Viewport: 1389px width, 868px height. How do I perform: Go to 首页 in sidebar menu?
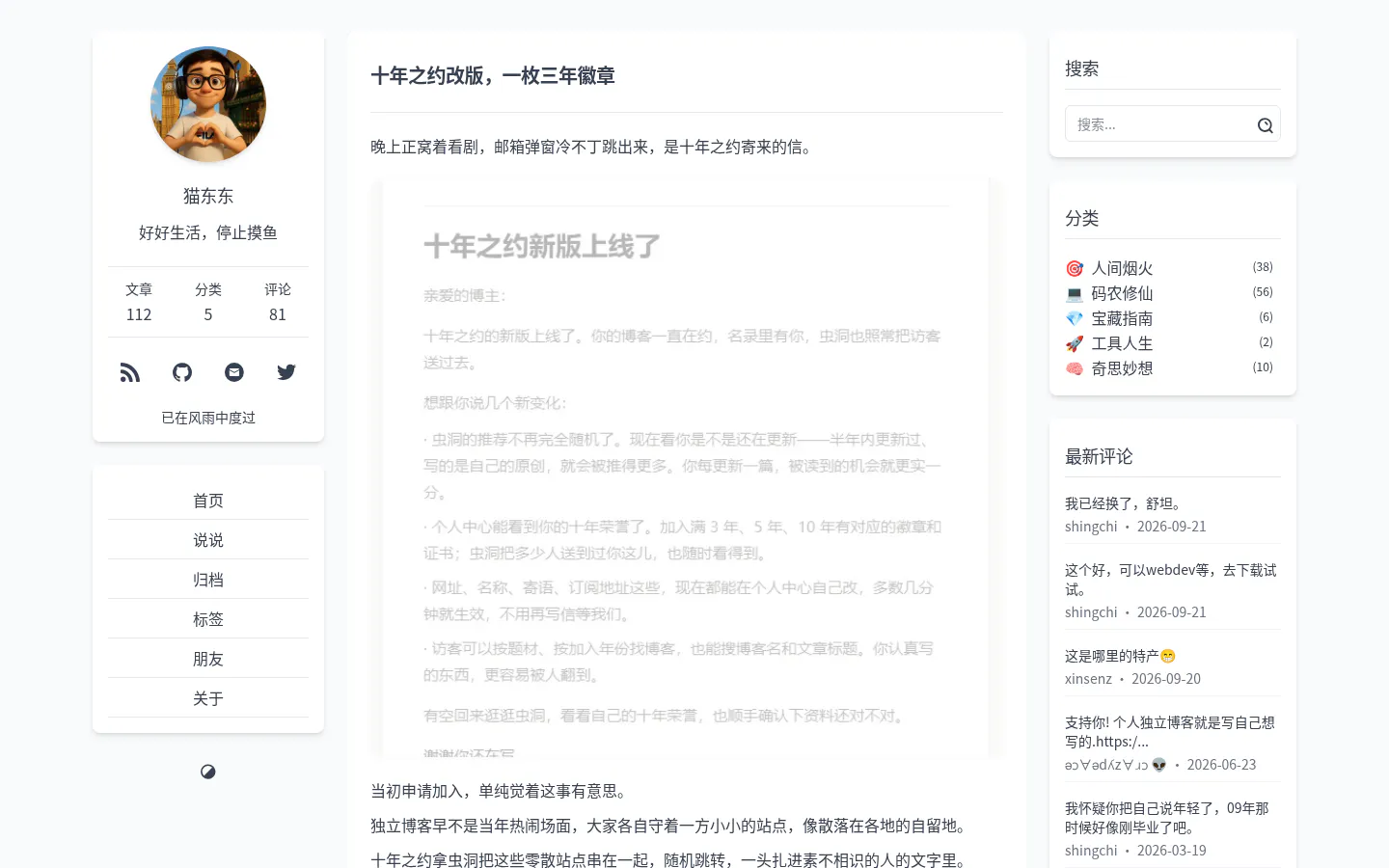208,501
